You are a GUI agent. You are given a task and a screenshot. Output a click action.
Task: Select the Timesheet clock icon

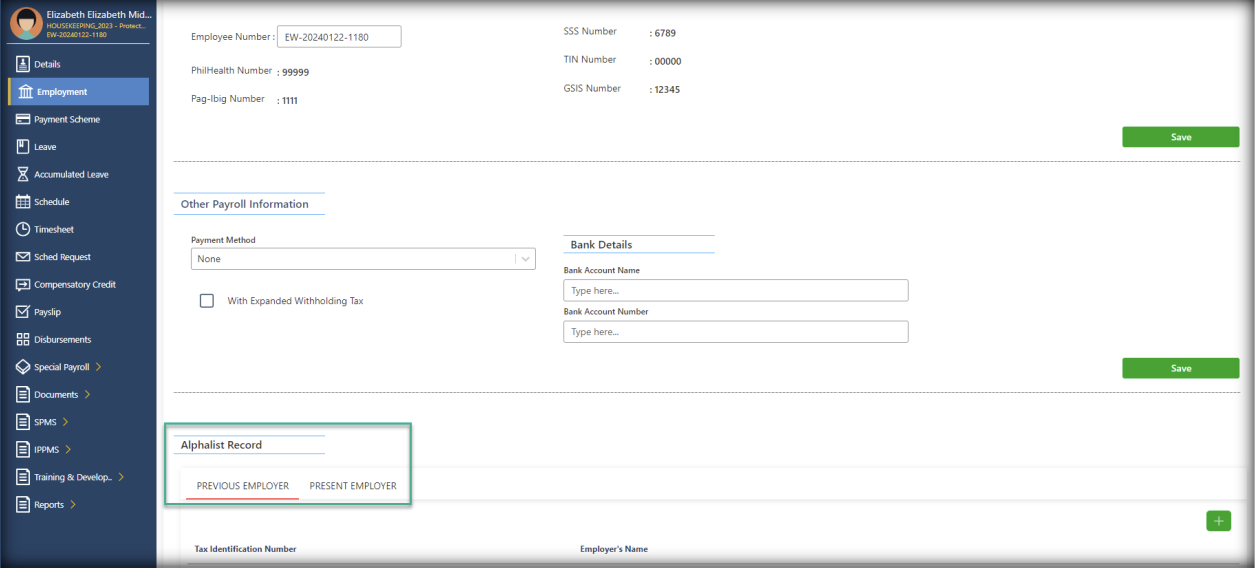pos(23,229)
